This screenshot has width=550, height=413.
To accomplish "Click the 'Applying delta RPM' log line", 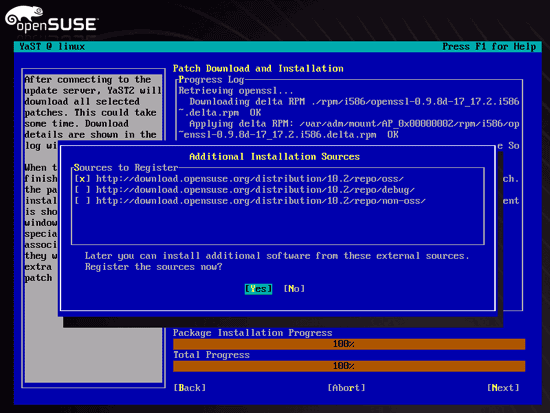I will coord(349,129).
